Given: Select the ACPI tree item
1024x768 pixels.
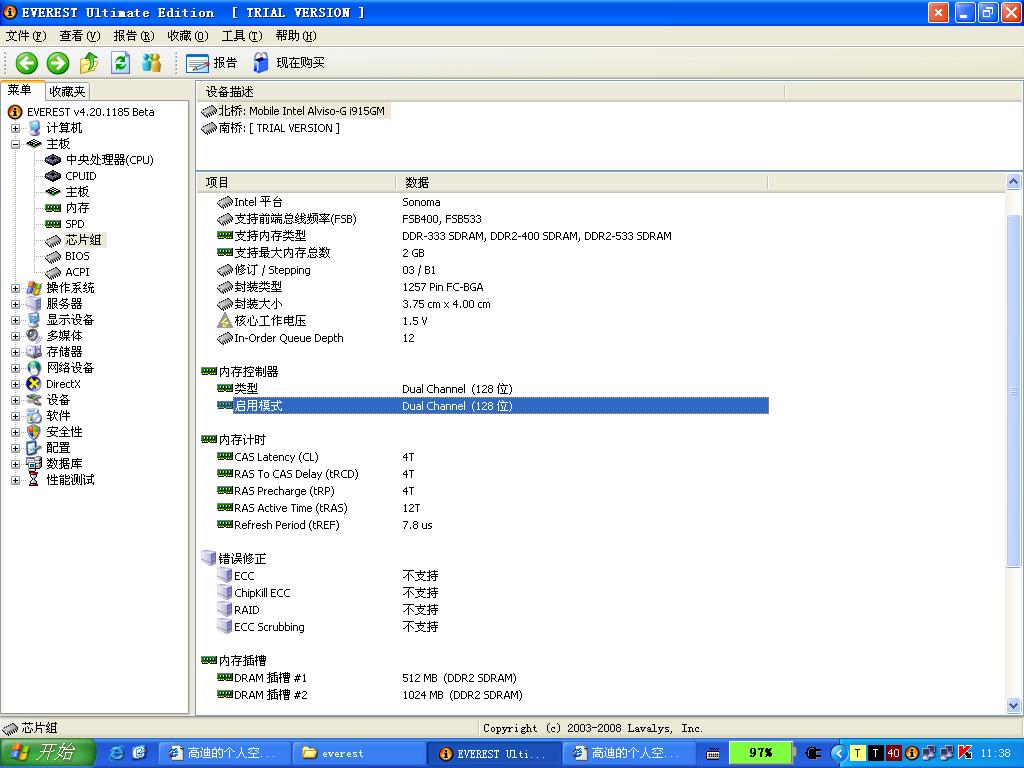Looking at the screenshot, I should click(x=77, y=272).
